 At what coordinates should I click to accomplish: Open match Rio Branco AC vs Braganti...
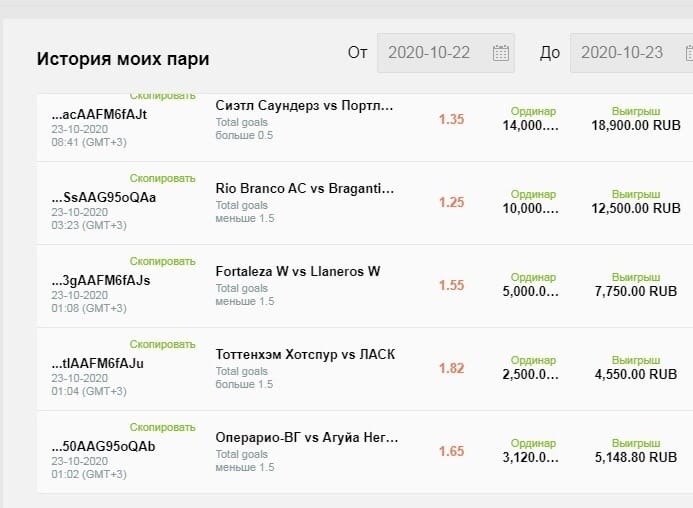305,189
